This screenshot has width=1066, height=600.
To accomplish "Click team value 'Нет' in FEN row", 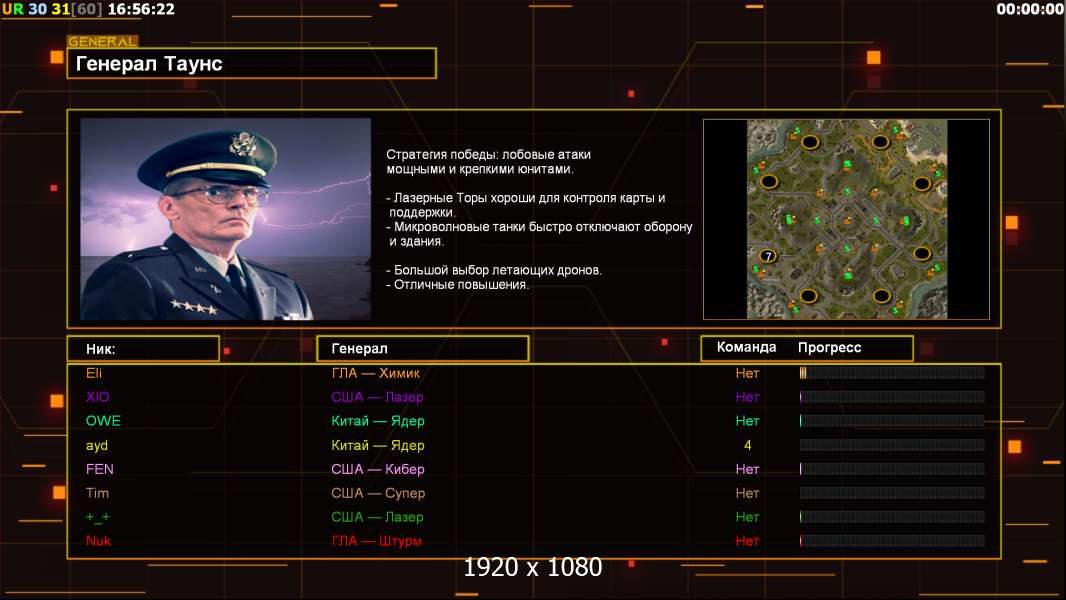I will pyautogui.click(x=747, y=469).
